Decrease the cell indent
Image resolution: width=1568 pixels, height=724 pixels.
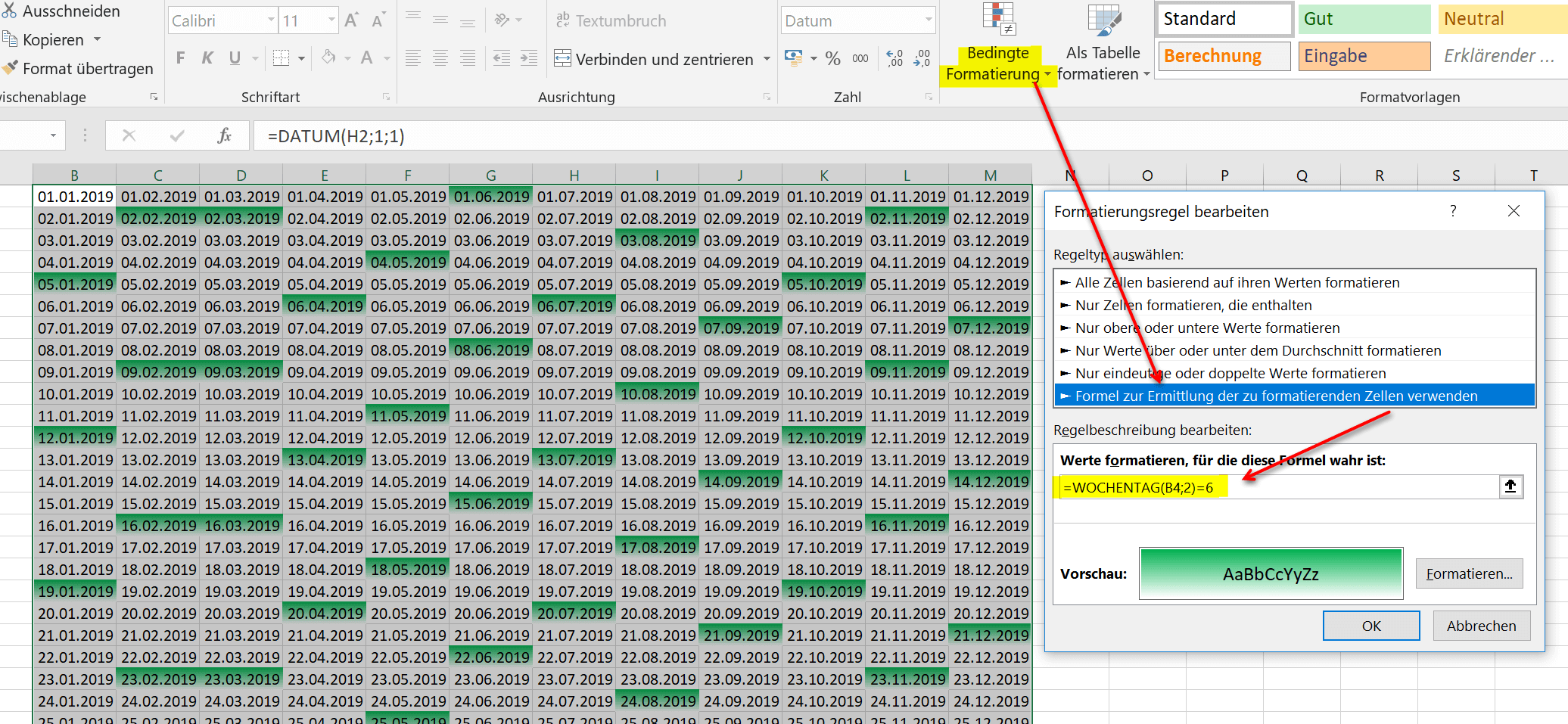click(x=501, y=58)
